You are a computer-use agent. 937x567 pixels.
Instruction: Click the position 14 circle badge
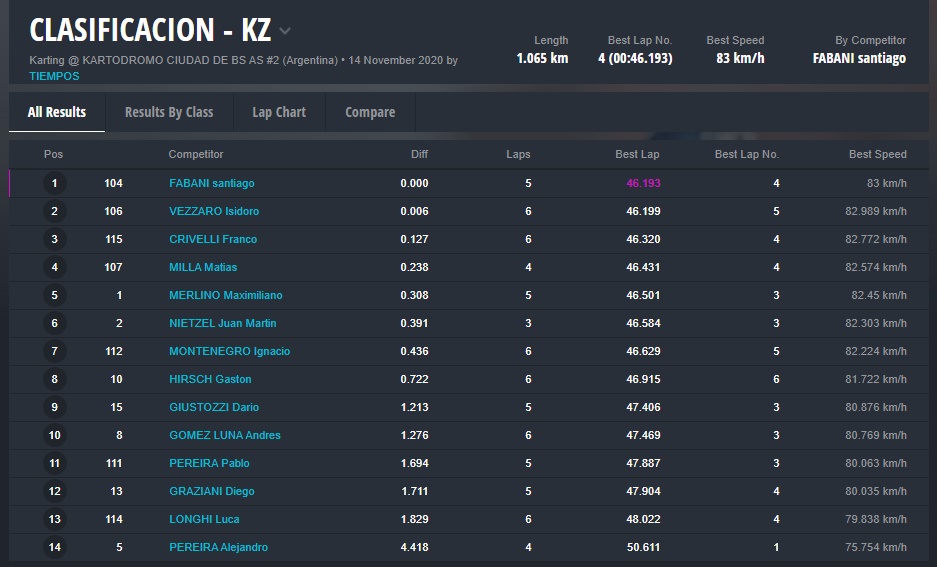[54, 547]
